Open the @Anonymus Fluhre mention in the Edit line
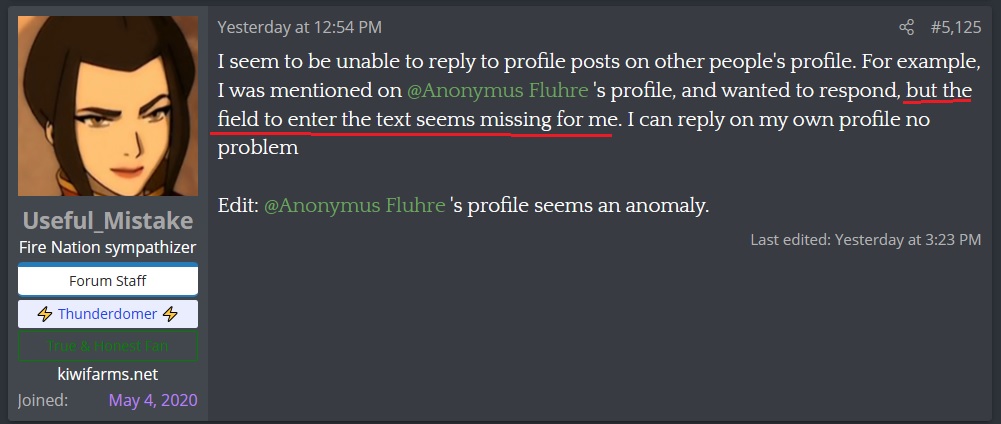The image size is (1001, 424). 354,206
